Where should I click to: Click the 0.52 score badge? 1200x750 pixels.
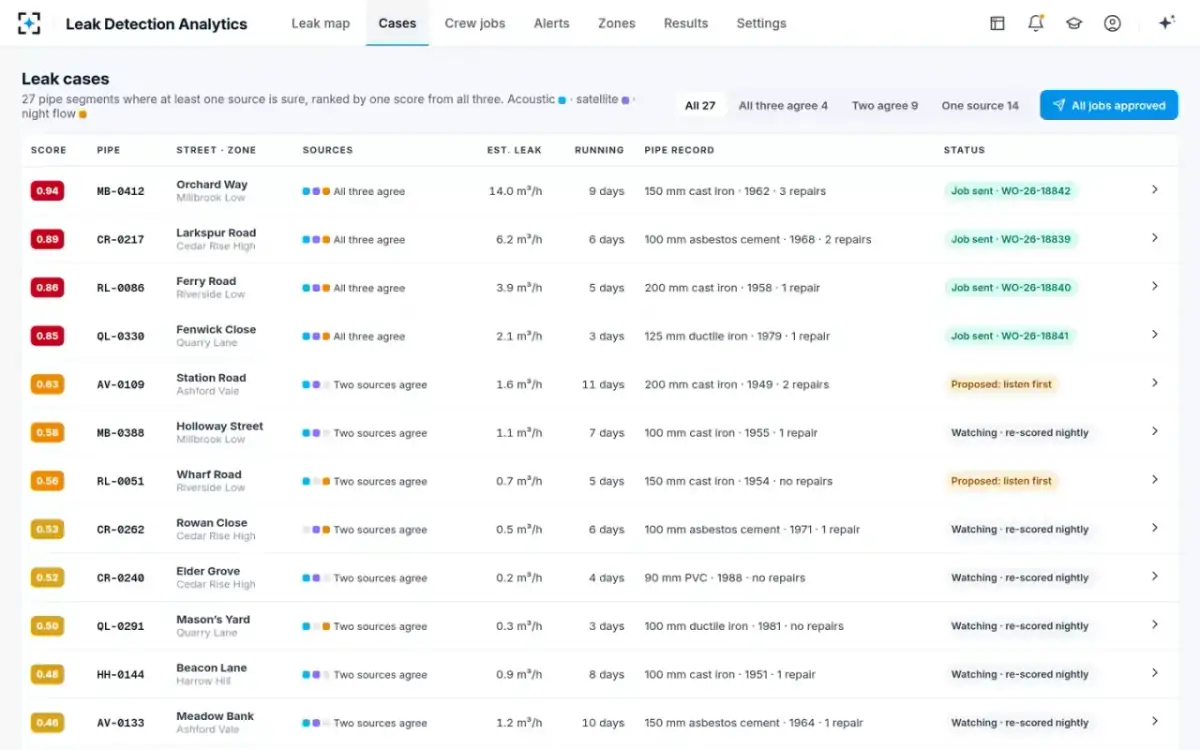47,578
